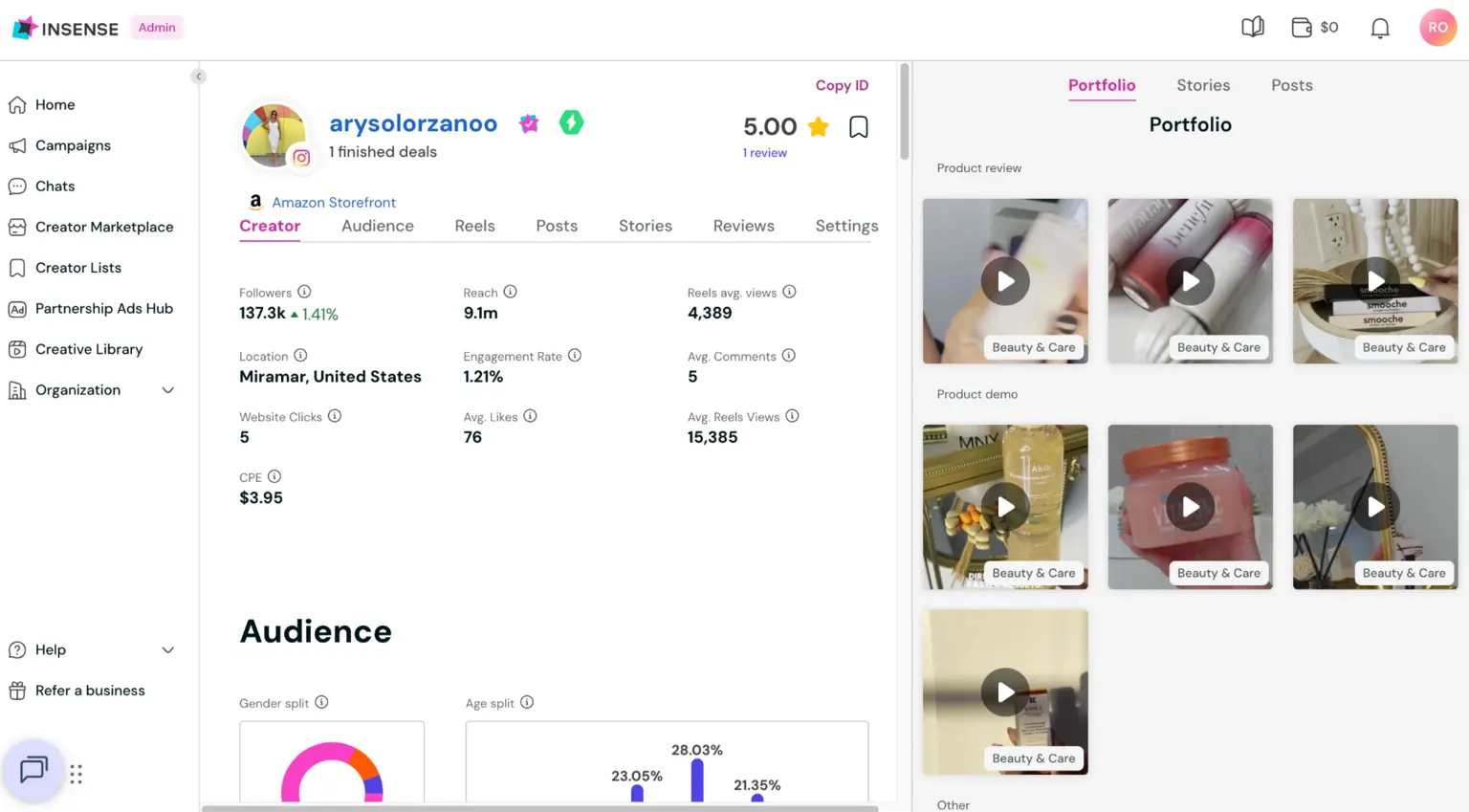Show info for Reels avg. views

pos(789,292)
